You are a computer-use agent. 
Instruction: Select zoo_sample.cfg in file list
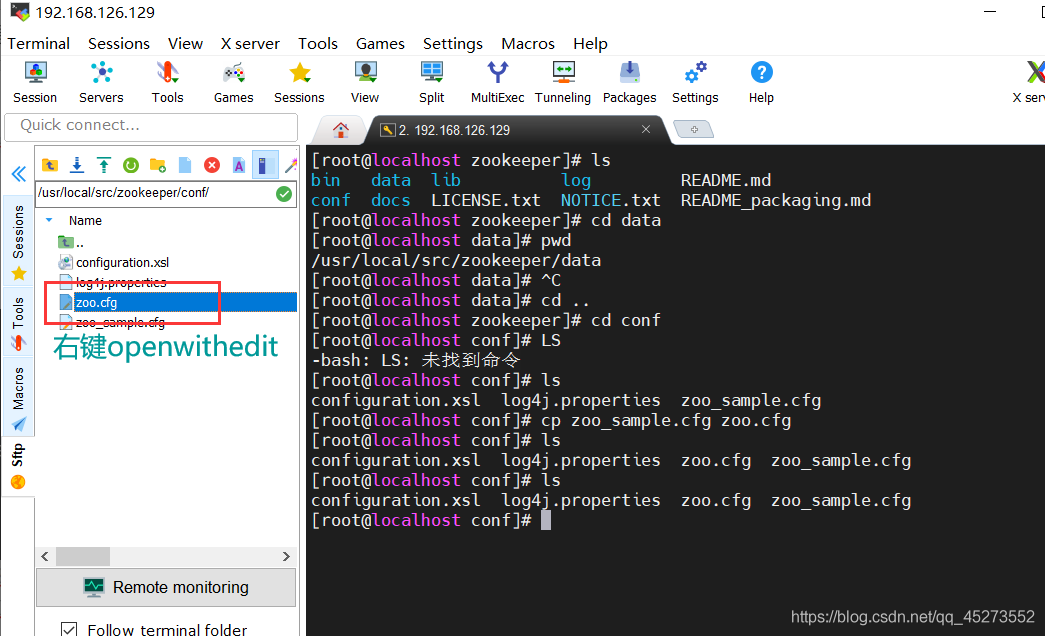(113, 323)
